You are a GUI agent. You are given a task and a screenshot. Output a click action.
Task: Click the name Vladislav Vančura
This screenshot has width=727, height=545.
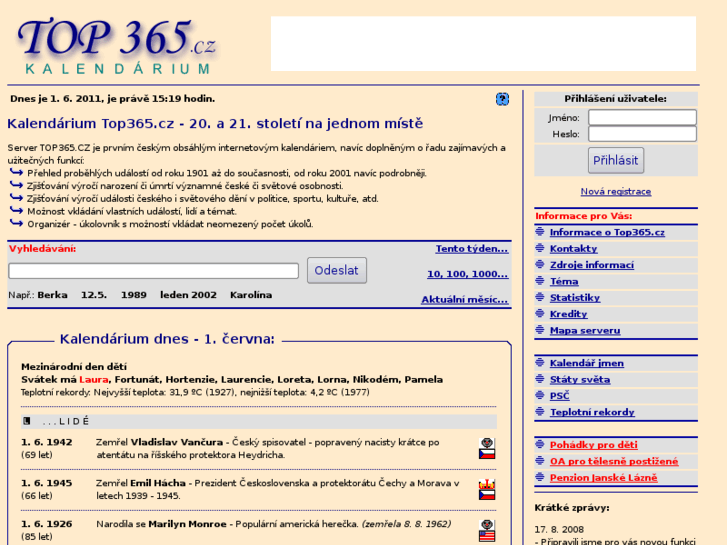point(177,442)
